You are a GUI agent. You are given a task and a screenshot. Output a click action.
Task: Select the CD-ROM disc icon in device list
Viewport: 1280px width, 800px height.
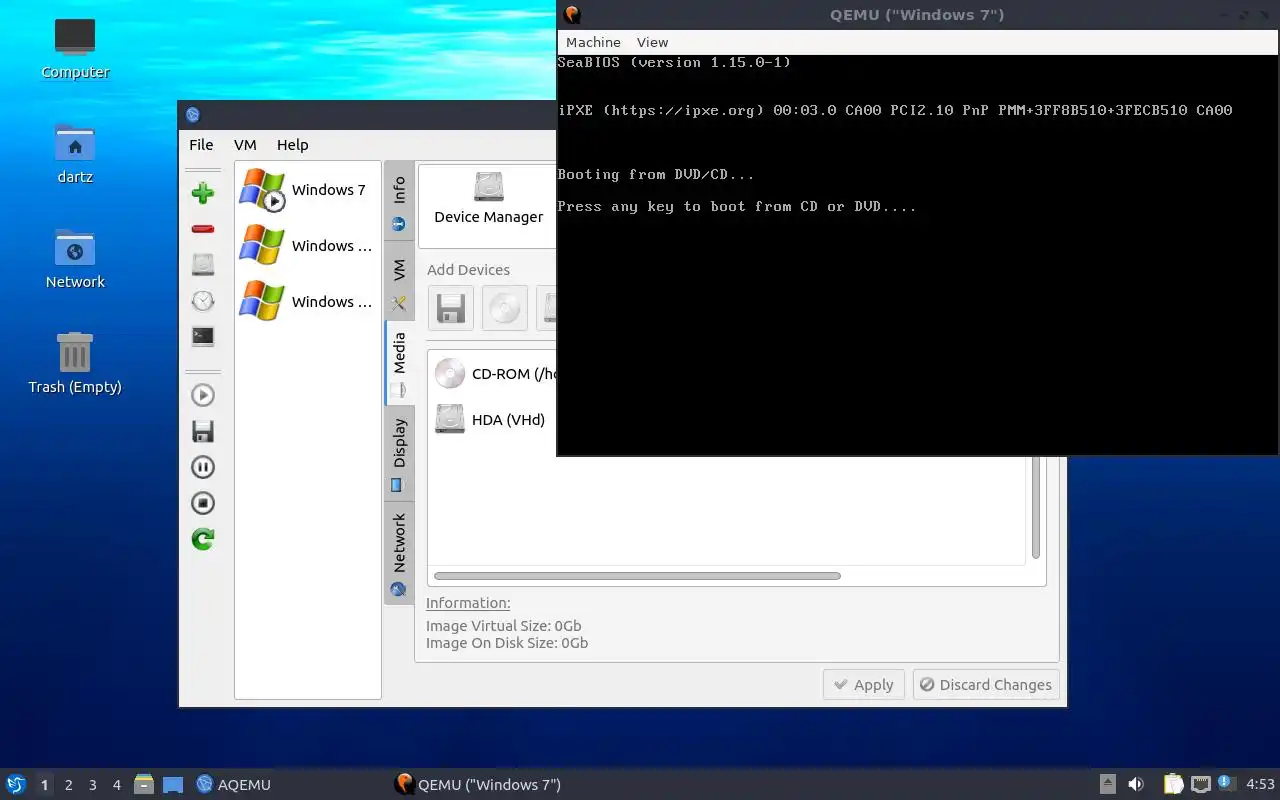coord(450,374)
